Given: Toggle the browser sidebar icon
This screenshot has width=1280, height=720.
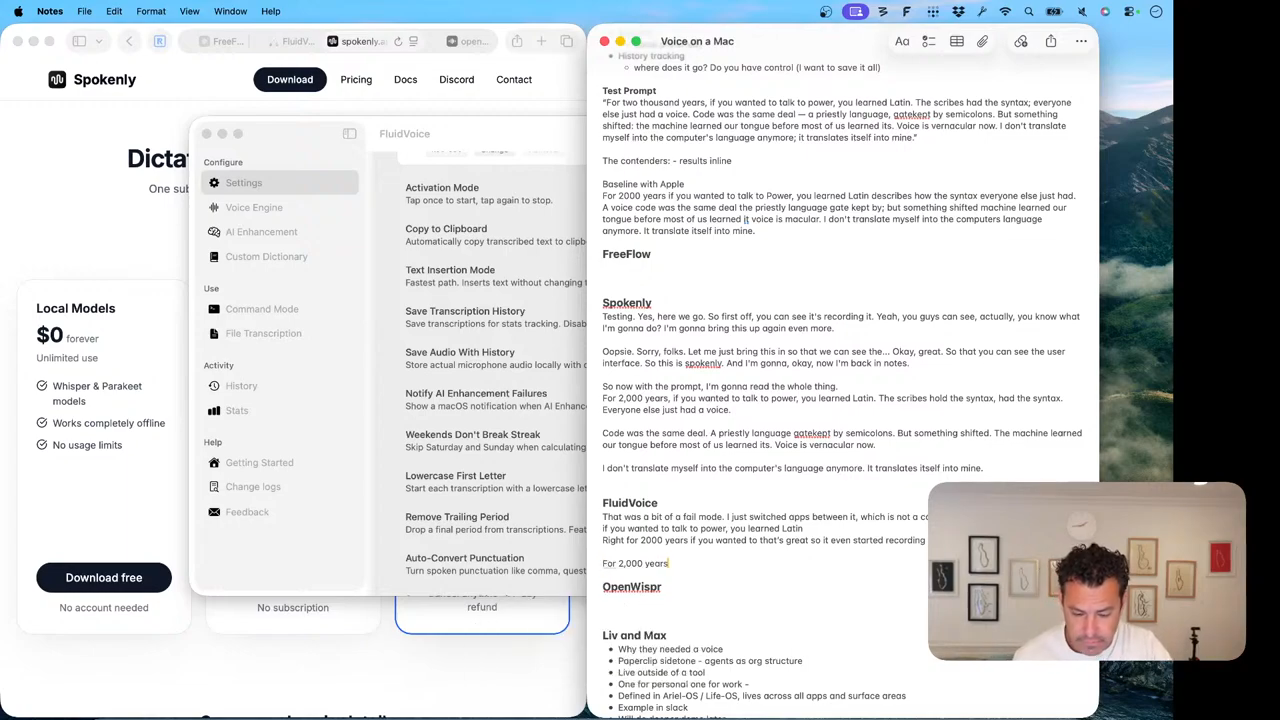Looking at the screenshot, I should click(x=79, y=41).
